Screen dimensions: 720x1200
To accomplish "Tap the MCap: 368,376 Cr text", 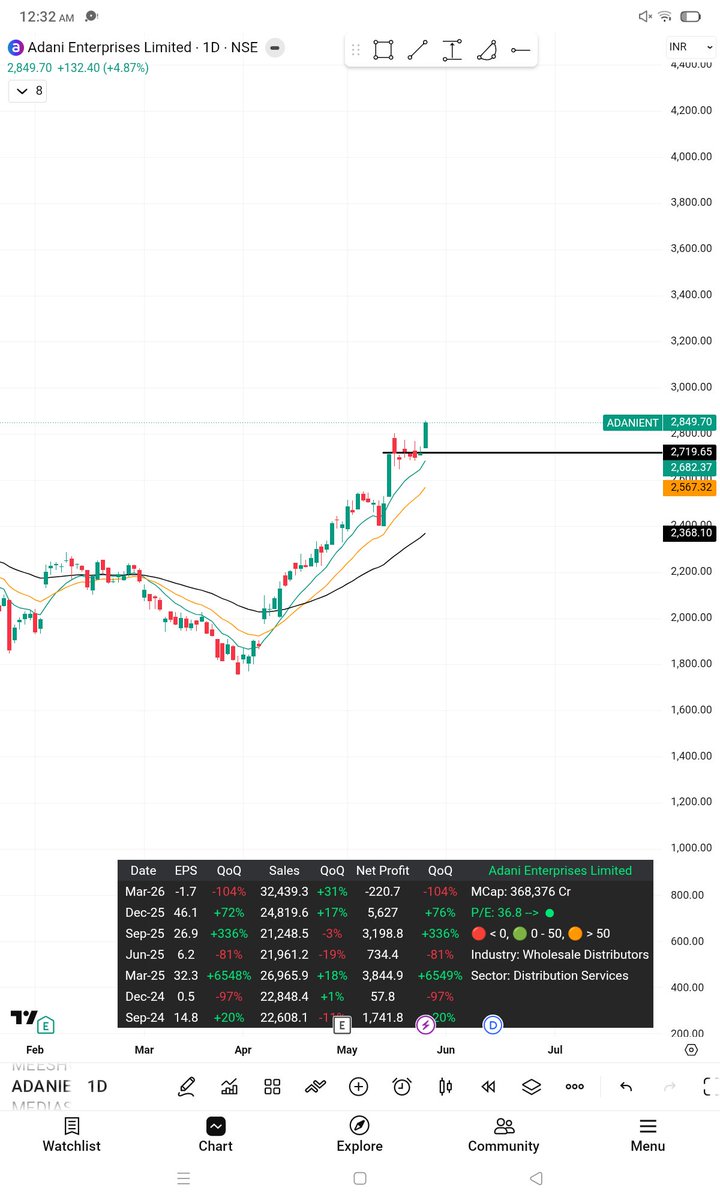I will (521, 892).
